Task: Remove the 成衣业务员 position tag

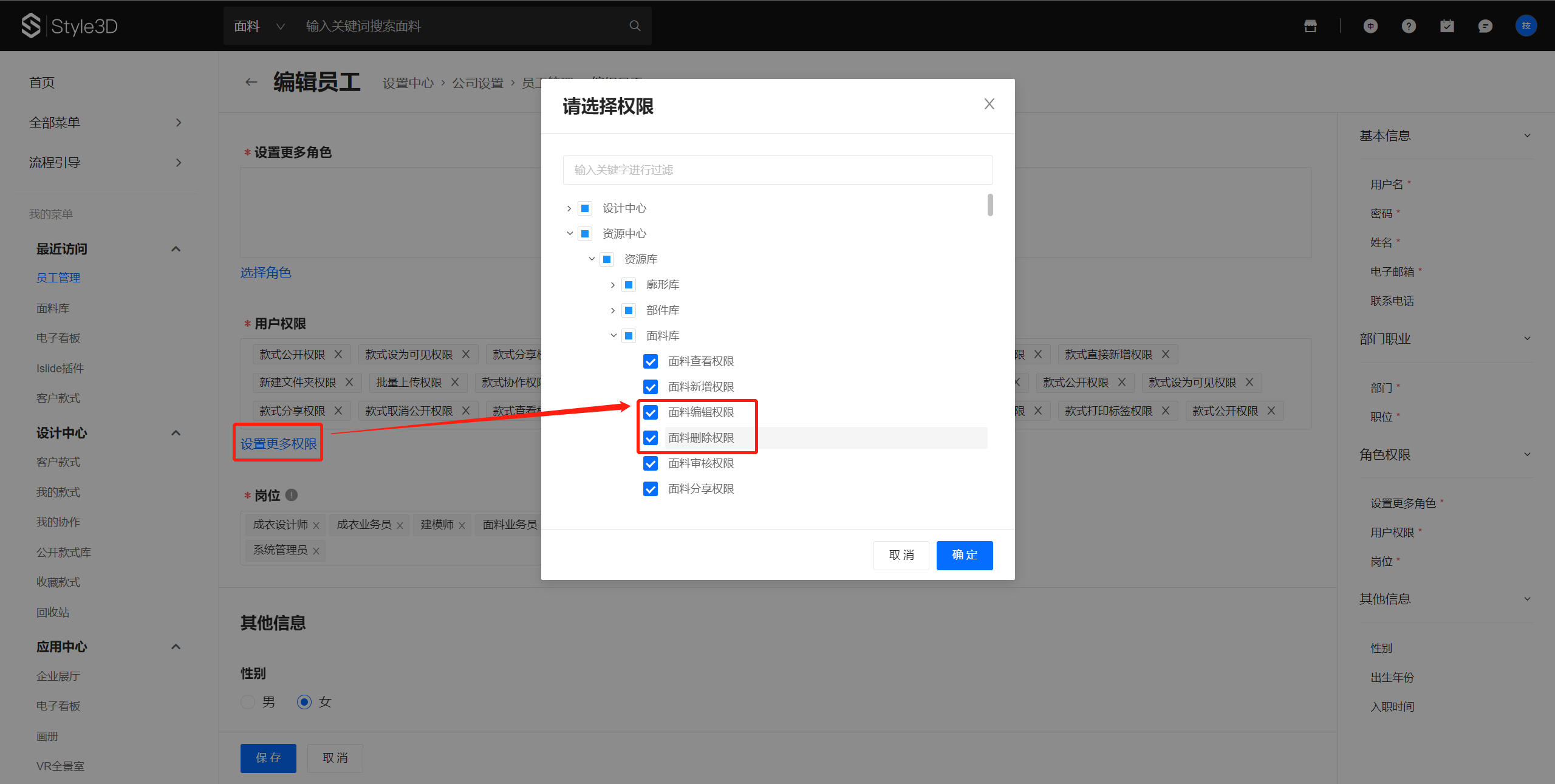Action: (400, 525)
